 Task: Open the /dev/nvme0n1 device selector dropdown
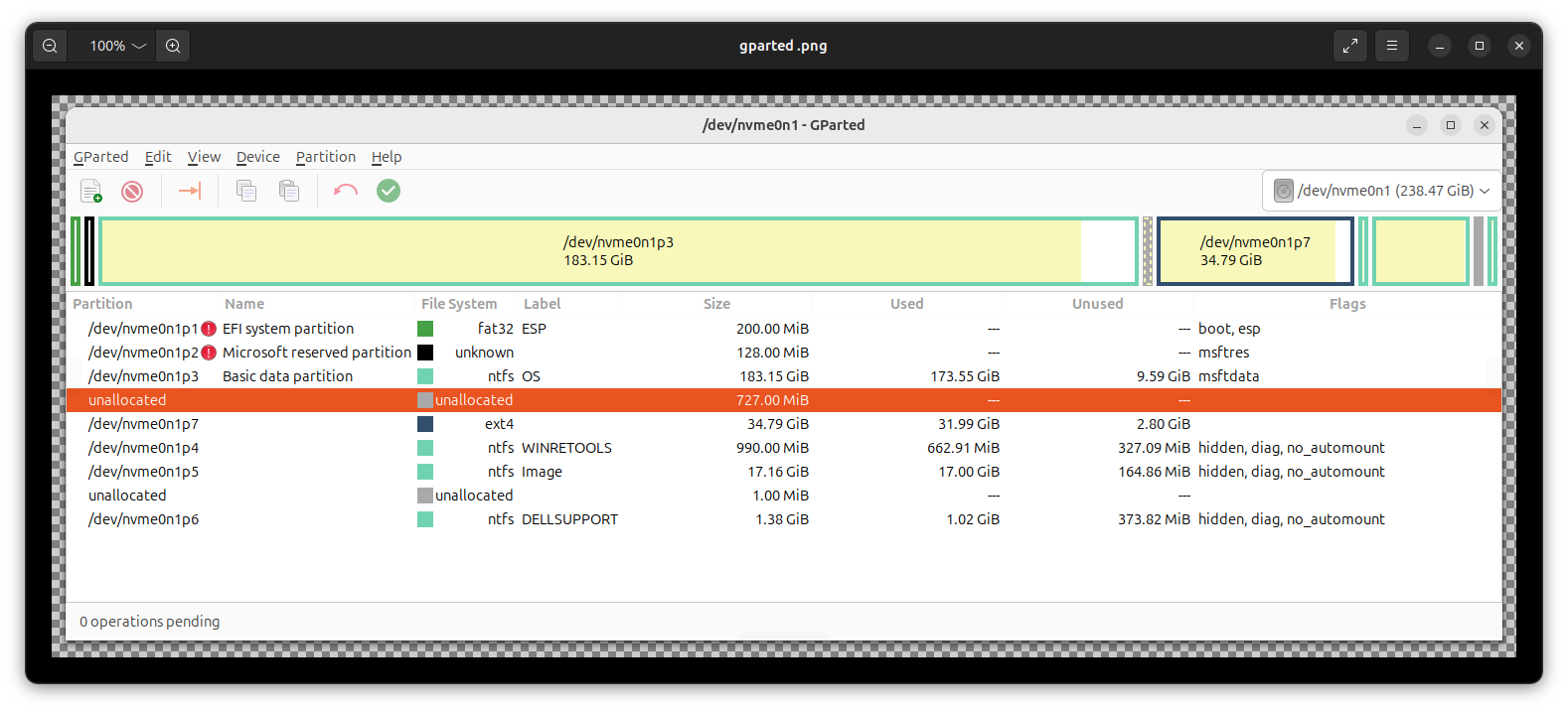(x=1381, y=191)
